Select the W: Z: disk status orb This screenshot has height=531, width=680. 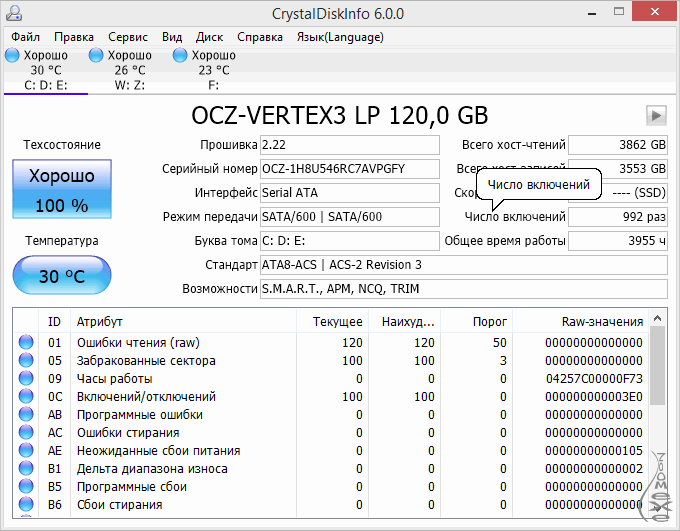[96, 55]
